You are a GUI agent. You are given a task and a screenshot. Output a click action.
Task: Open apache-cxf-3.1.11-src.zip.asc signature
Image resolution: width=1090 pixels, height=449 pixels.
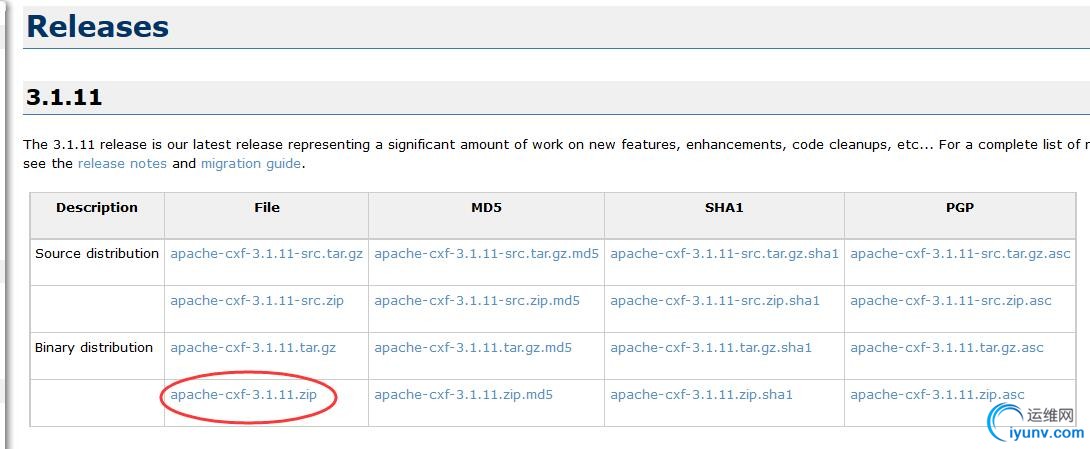click(x=951, y=301)
